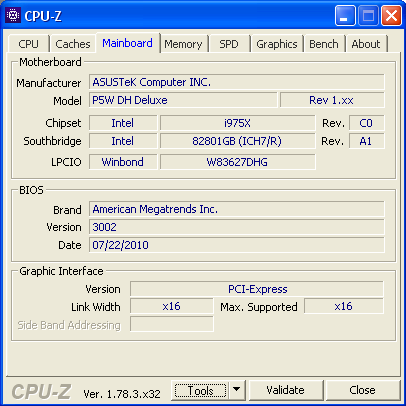Click the version text Ver. 1.78.3.x32
Screen dimensions: 406x406
pos(122,394)
